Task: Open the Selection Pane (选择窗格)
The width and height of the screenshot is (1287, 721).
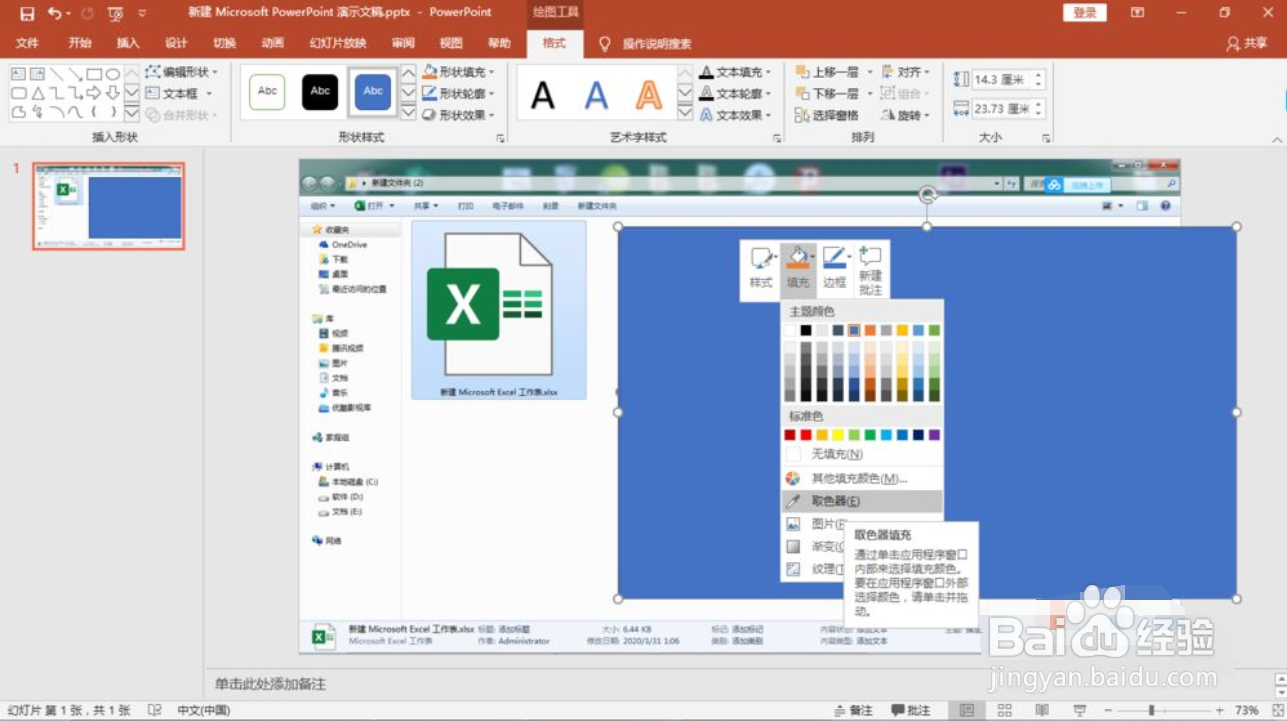Action: 827,115
